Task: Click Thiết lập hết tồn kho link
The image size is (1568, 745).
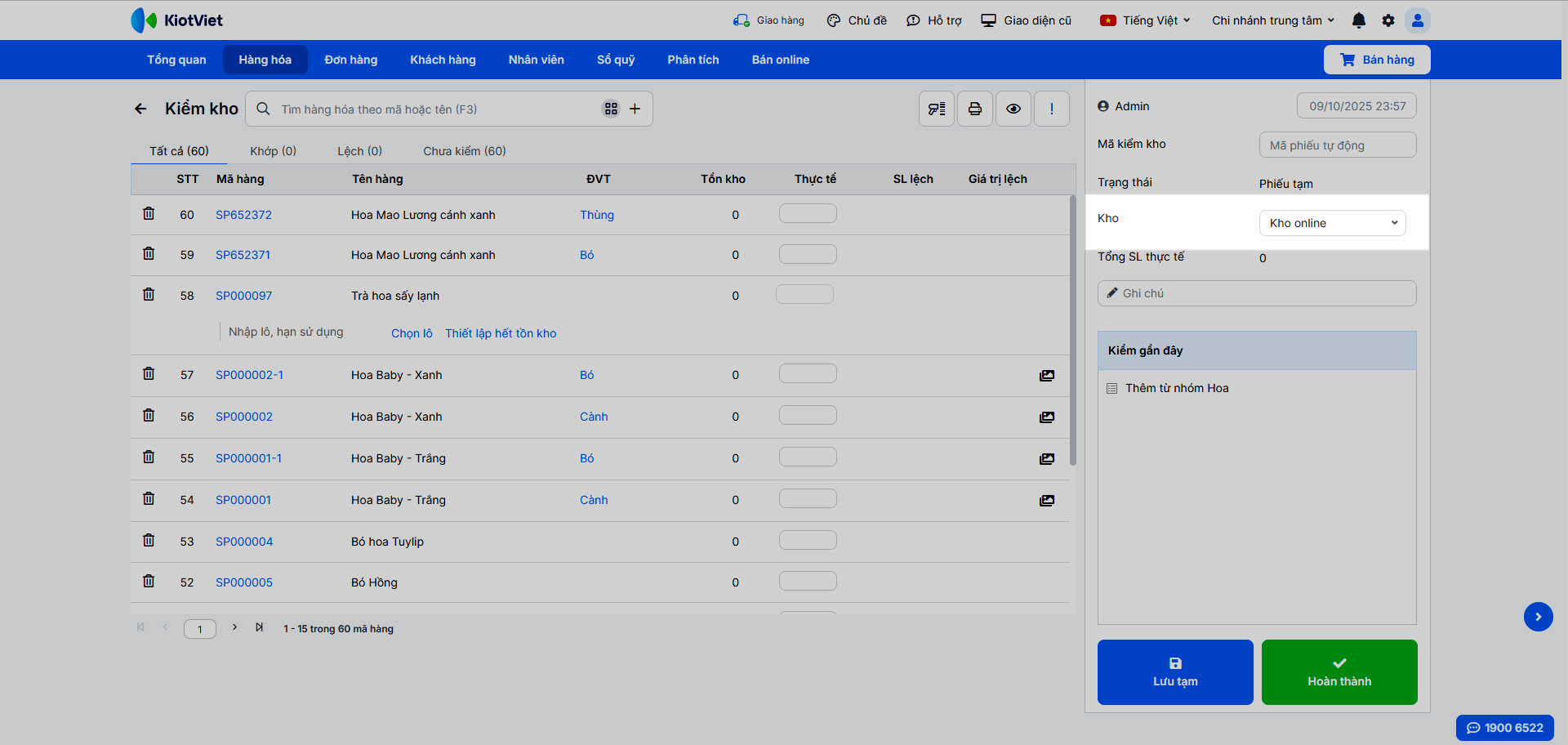Action: [x=501, y=333]
